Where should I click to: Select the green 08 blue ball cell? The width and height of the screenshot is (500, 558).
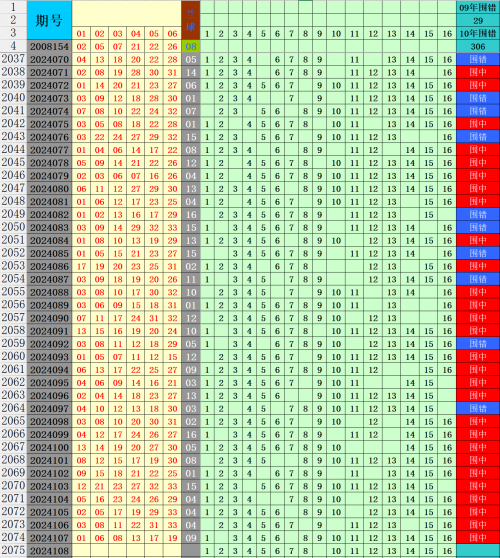coord(191,46)
